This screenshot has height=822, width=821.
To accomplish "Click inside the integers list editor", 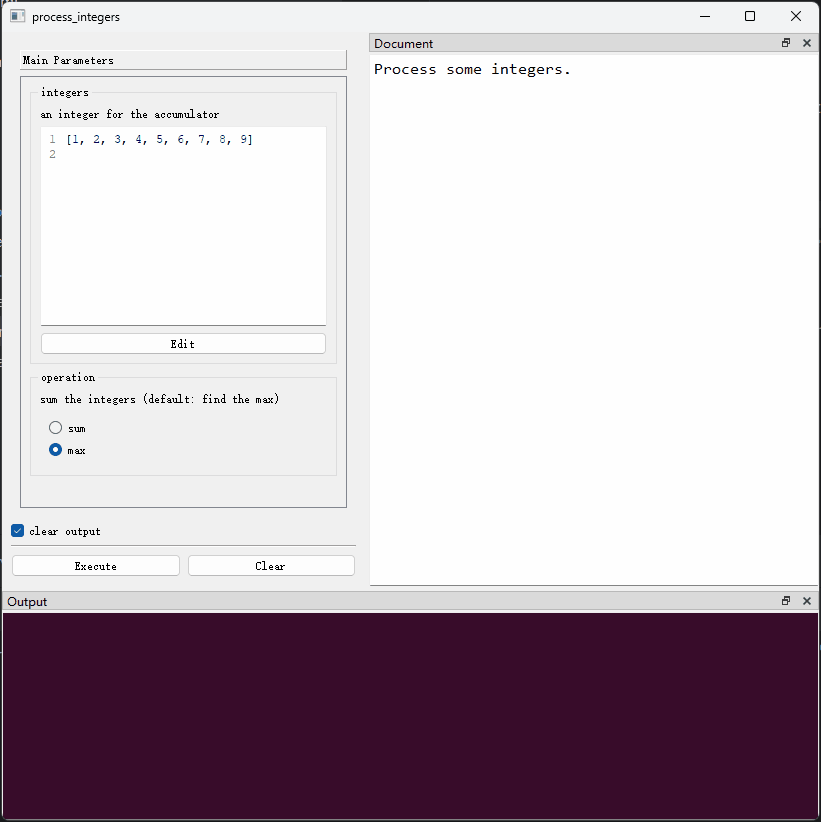I will click(x=183, y=226).
